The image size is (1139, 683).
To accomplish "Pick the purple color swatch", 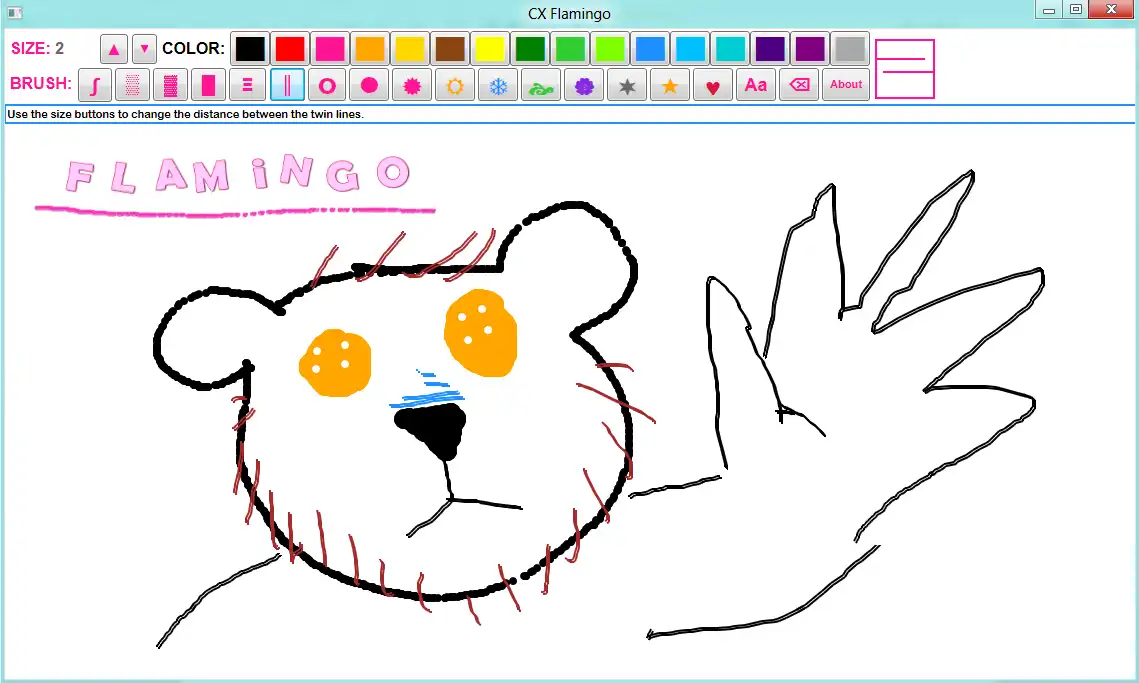I will pos(810,49).
